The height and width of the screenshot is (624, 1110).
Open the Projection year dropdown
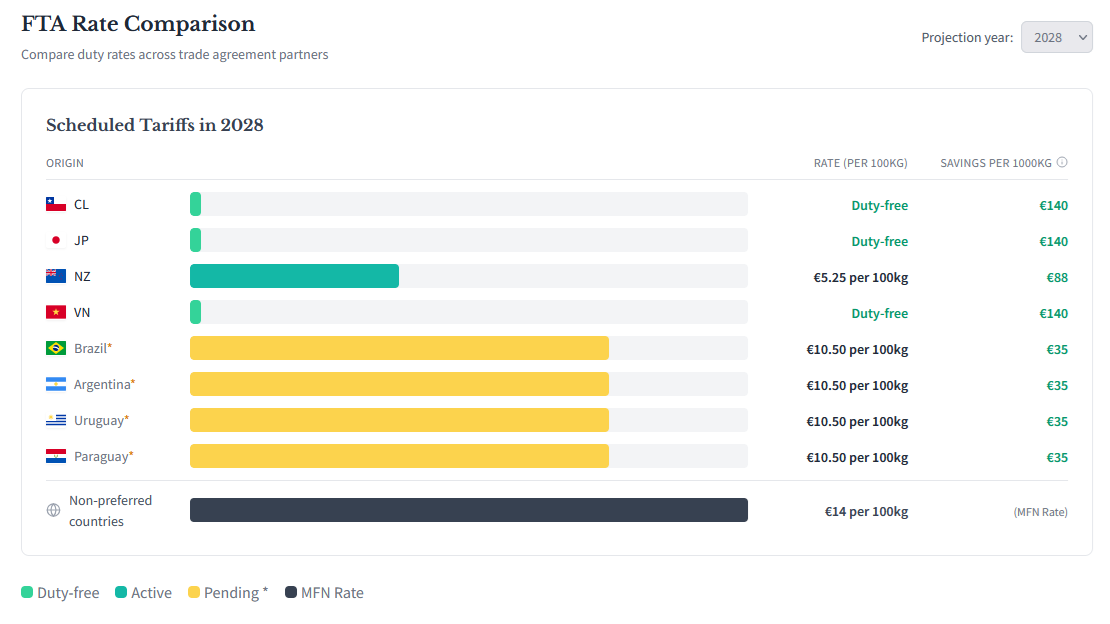pos(1056,36)
